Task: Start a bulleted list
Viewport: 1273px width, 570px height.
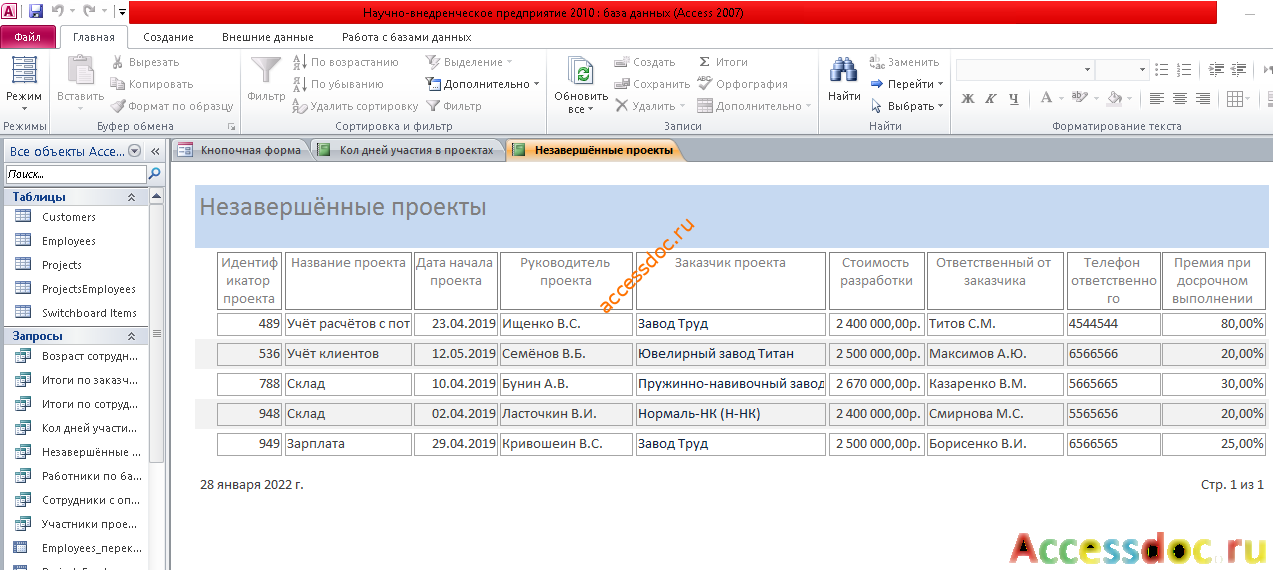Action: pyautogui.click(x=1161, y=69)
